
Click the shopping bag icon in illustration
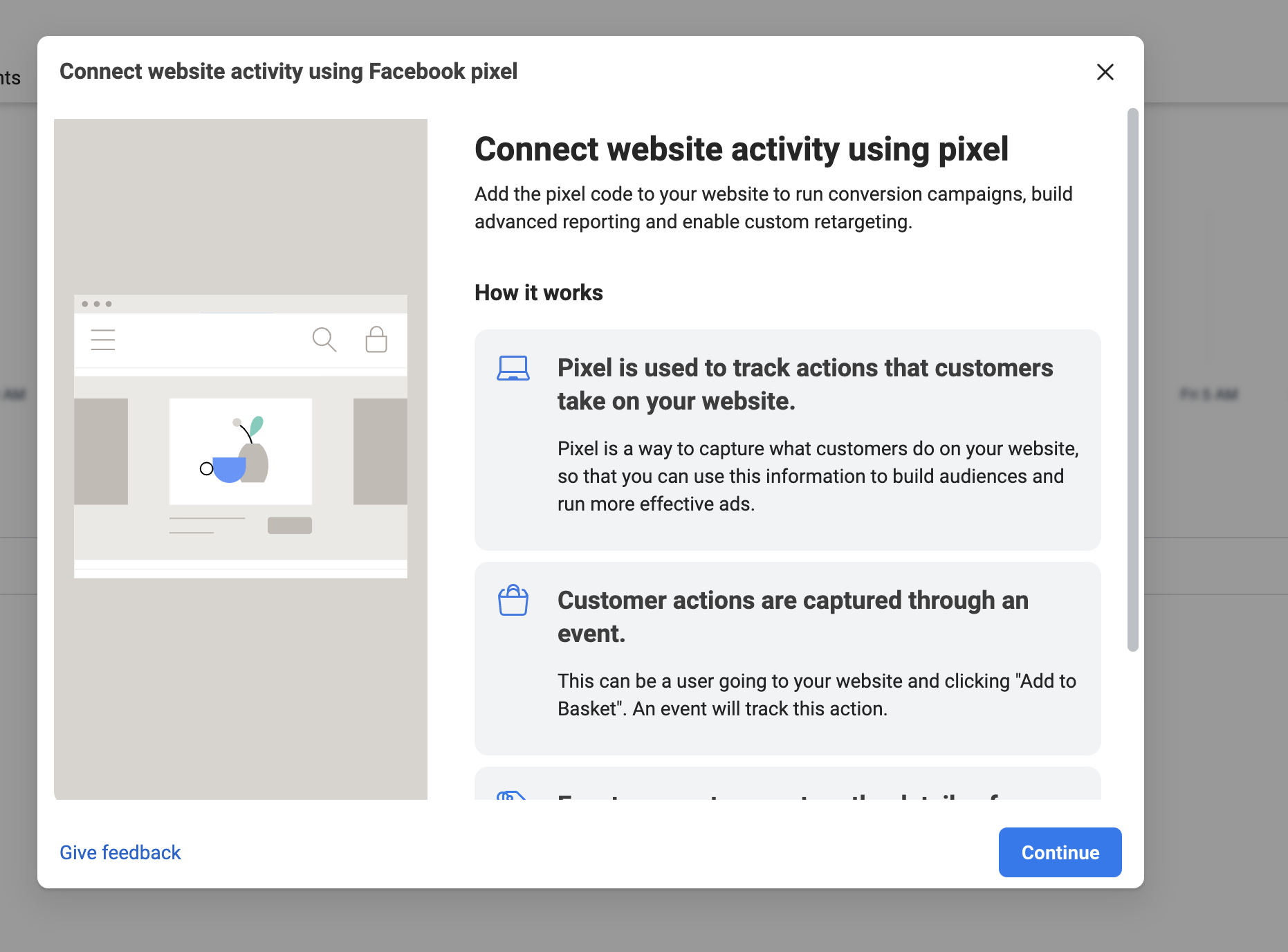pos(376,340)
